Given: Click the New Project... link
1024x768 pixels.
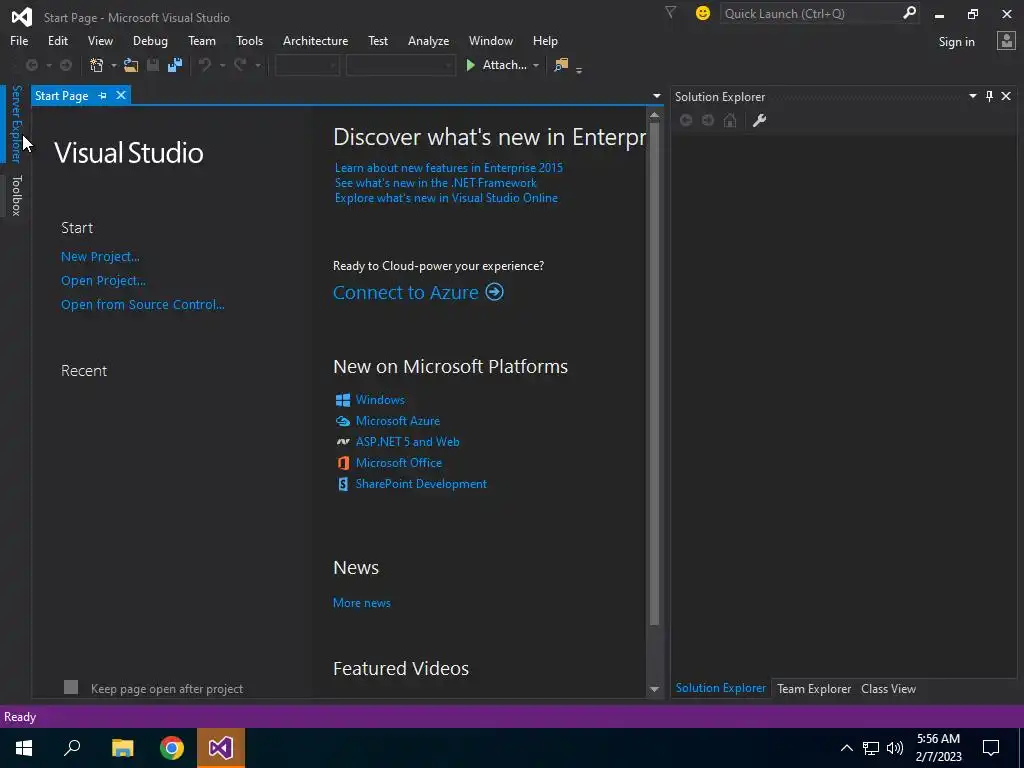Looking at the screenshot, I should pos(100,257).
